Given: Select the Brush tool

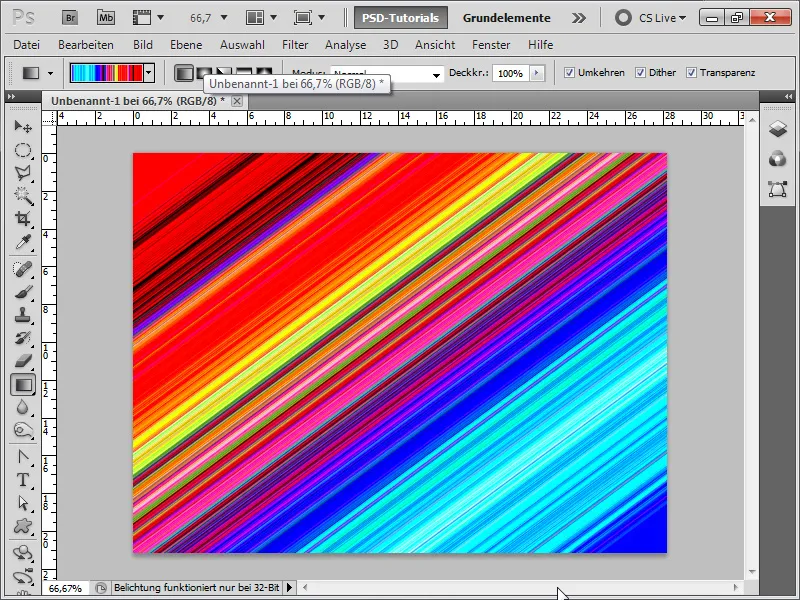Looking at the screenshot, I should 23,292.
